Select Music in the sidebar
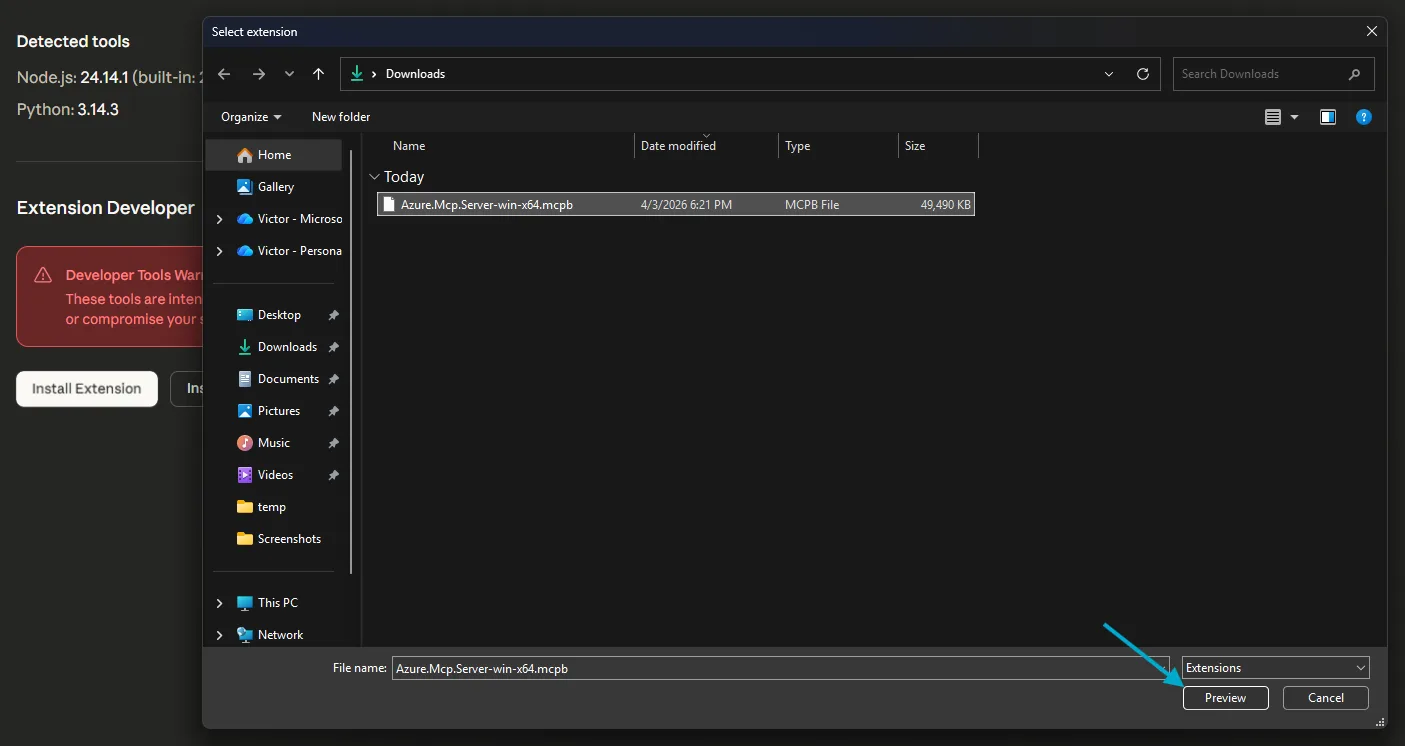The image size is (1405, 746). tap(272, 442)
